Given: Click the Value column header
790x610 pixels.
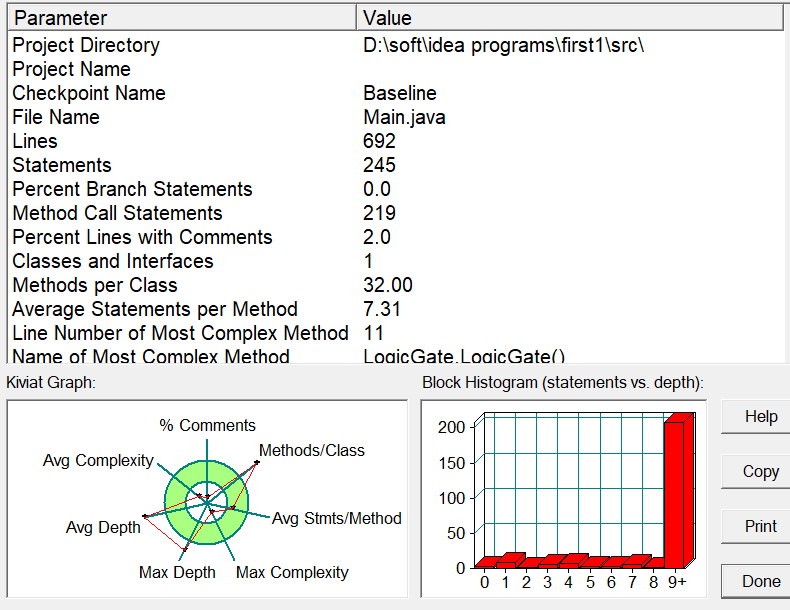Looking at the screenshot, I should [570, 18].
